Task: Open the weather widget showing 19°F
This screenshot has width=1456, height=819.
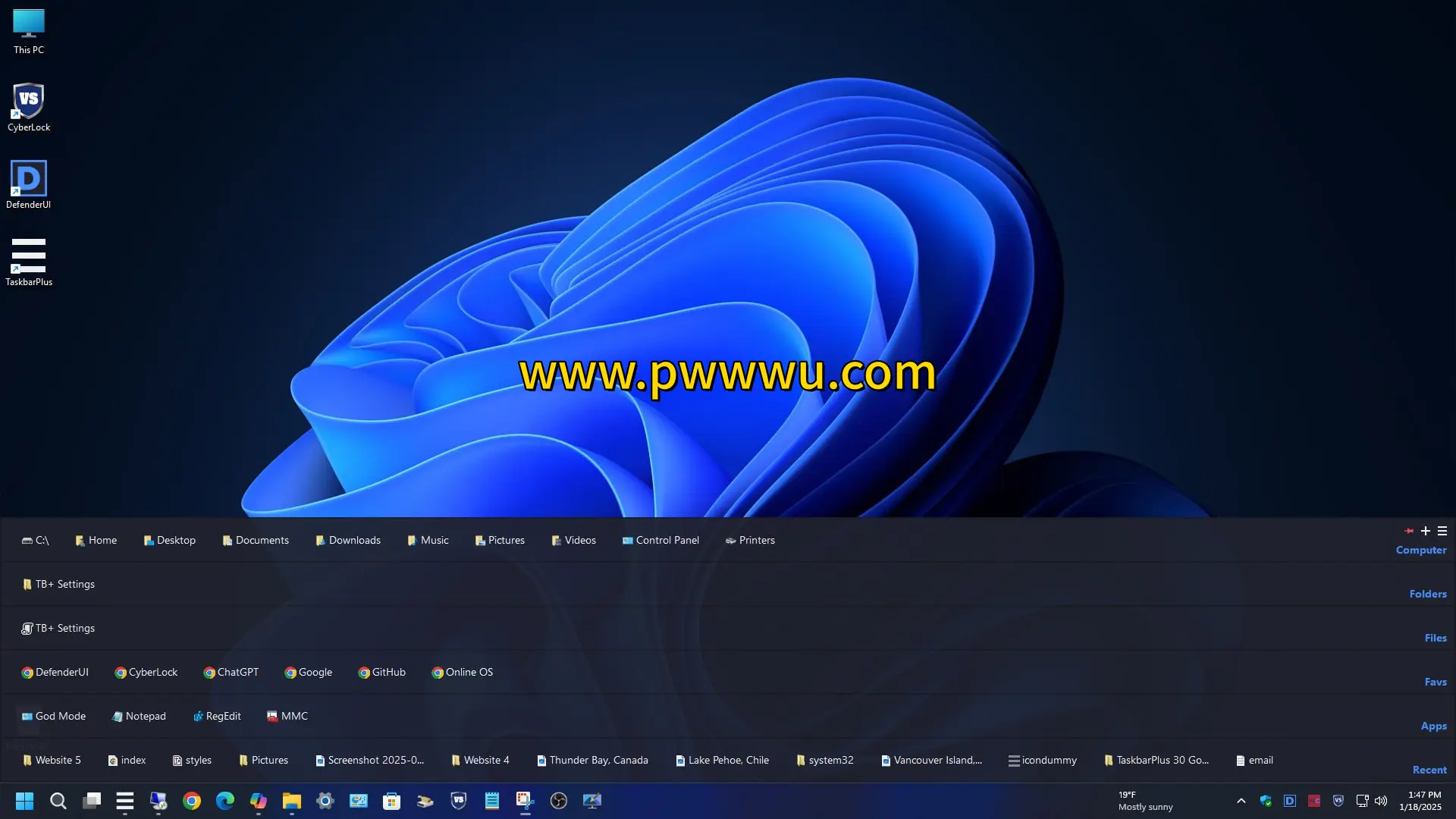Action: [1145, 801]
